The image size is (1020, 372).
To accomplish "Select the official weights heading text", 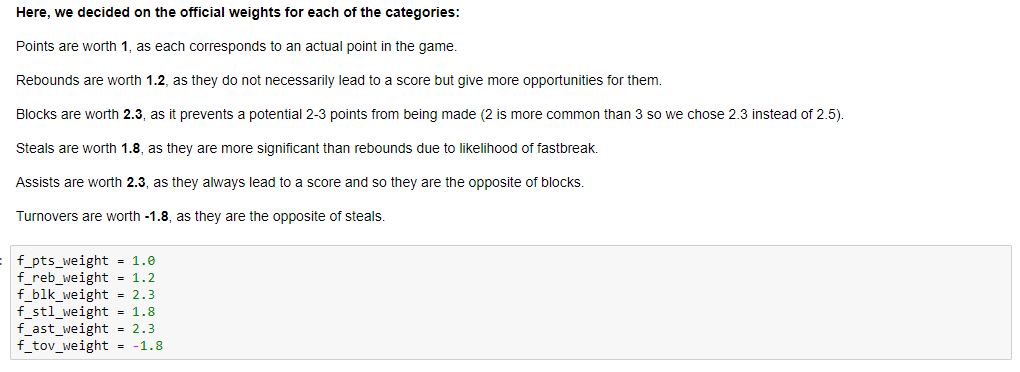I will [237, 13].
